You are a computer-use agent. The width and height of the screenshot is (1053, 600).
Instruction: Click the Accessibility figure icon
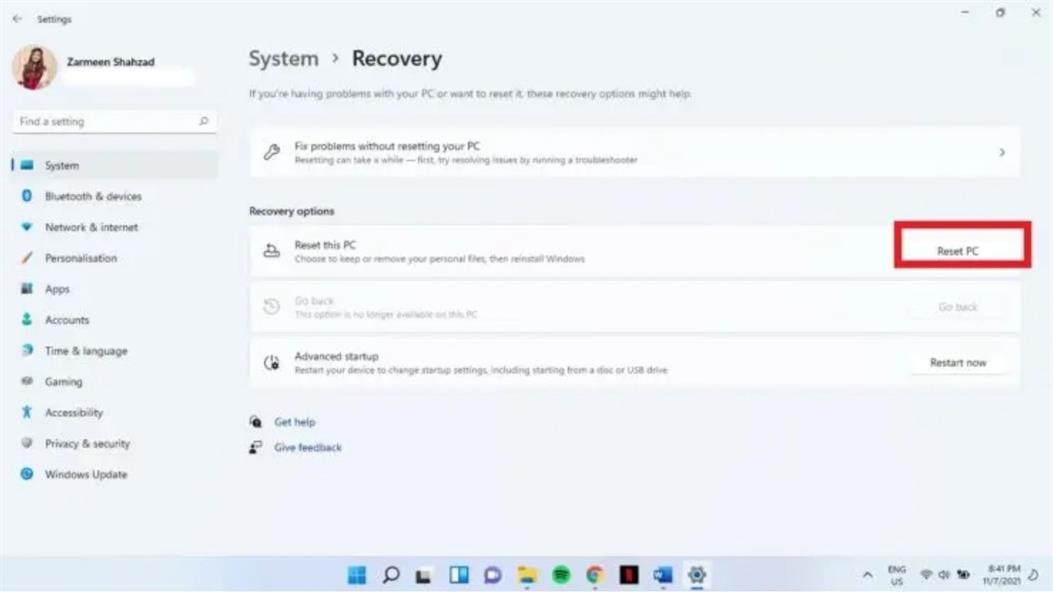tap(27, 412)
